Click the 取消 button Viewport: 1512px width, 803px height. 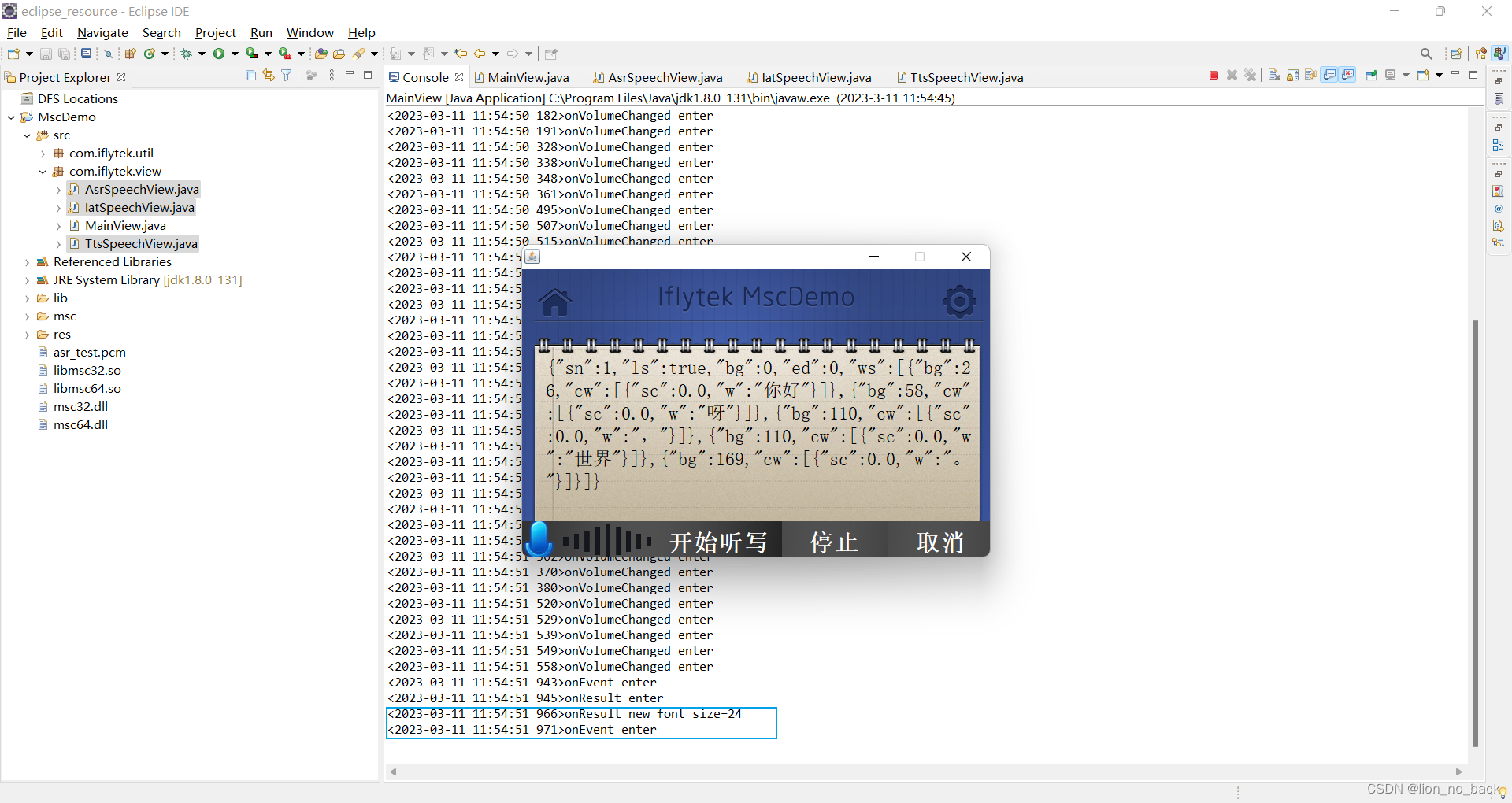[939, 542]
